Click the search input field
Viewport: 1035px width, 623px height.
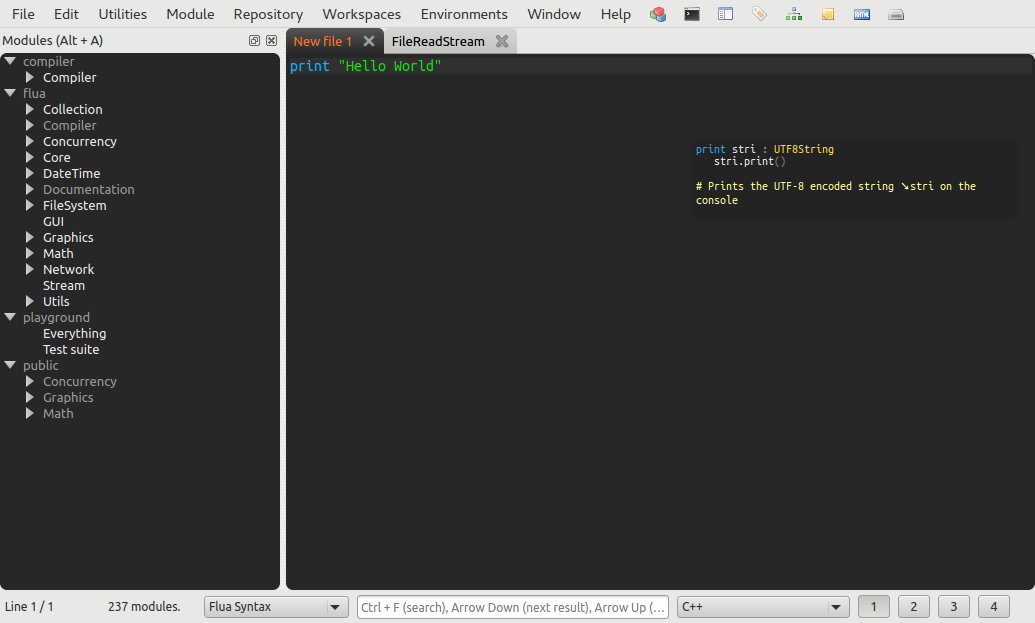click(513, 607)
